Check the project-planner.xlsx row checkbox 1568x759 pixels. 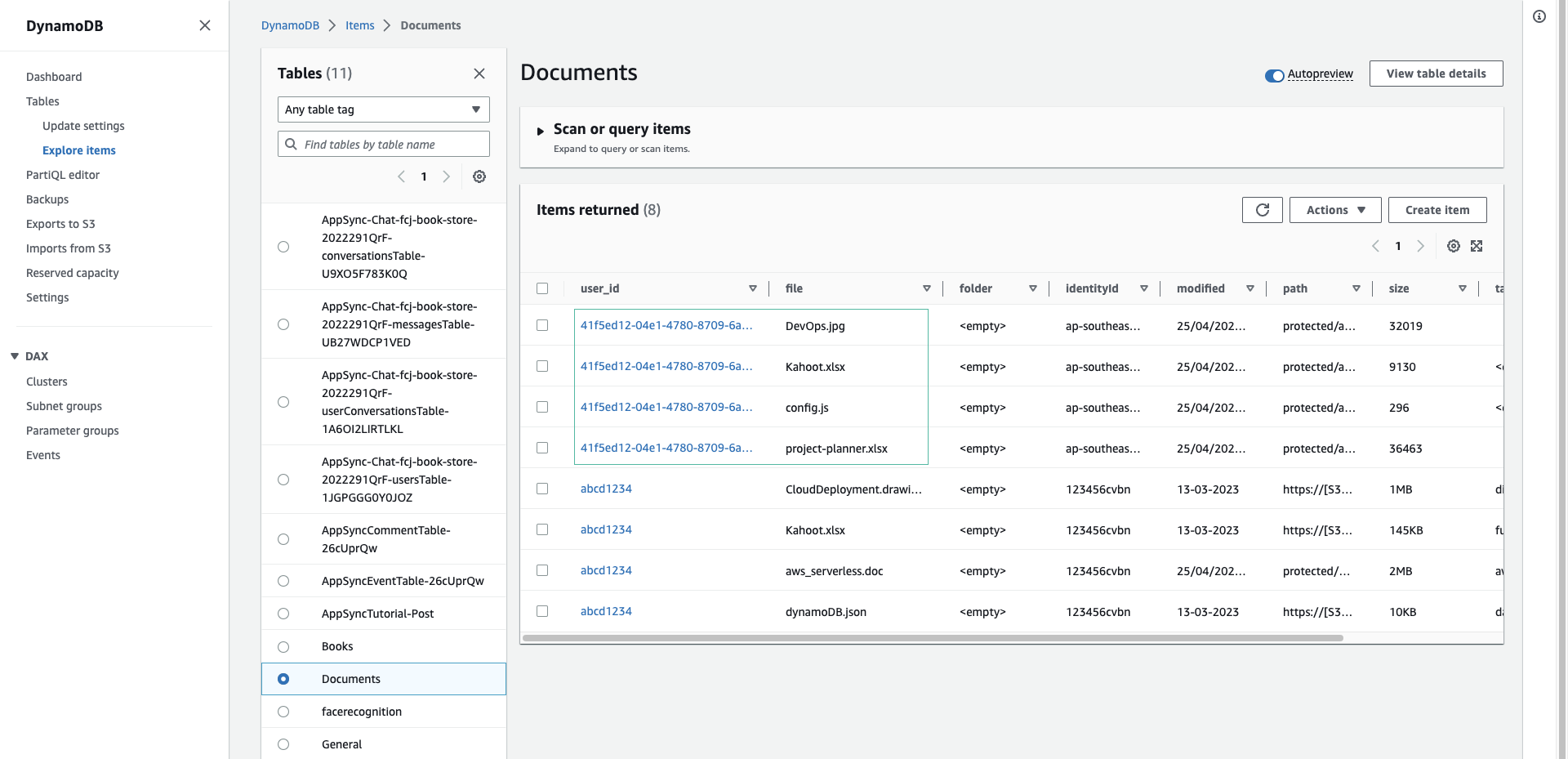coord(542,448)
